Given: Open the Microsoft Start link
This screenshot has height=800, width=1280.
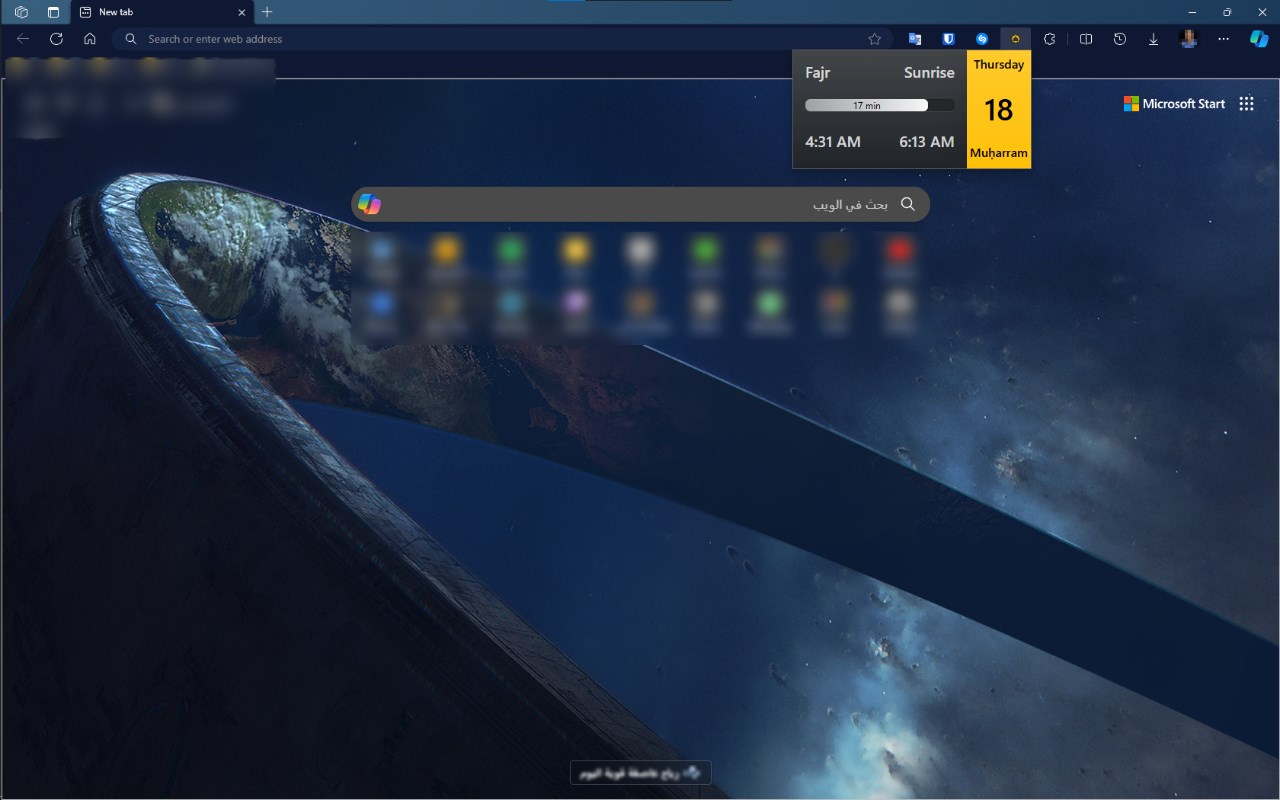Looking at the screenshot, I should click(x=1174, y=104).
